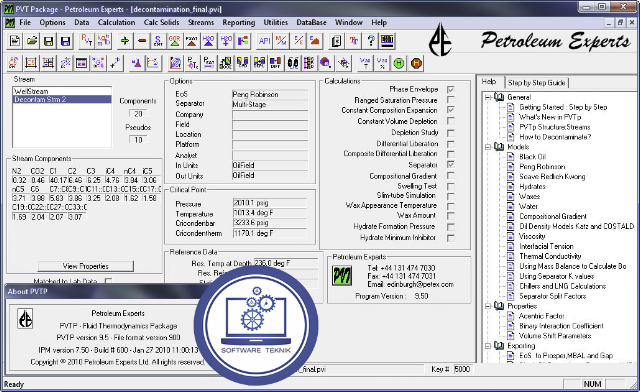This screenshot has height=392, width=640.
Task: Open the DataBase menu
Action: [x=311, y=22]
